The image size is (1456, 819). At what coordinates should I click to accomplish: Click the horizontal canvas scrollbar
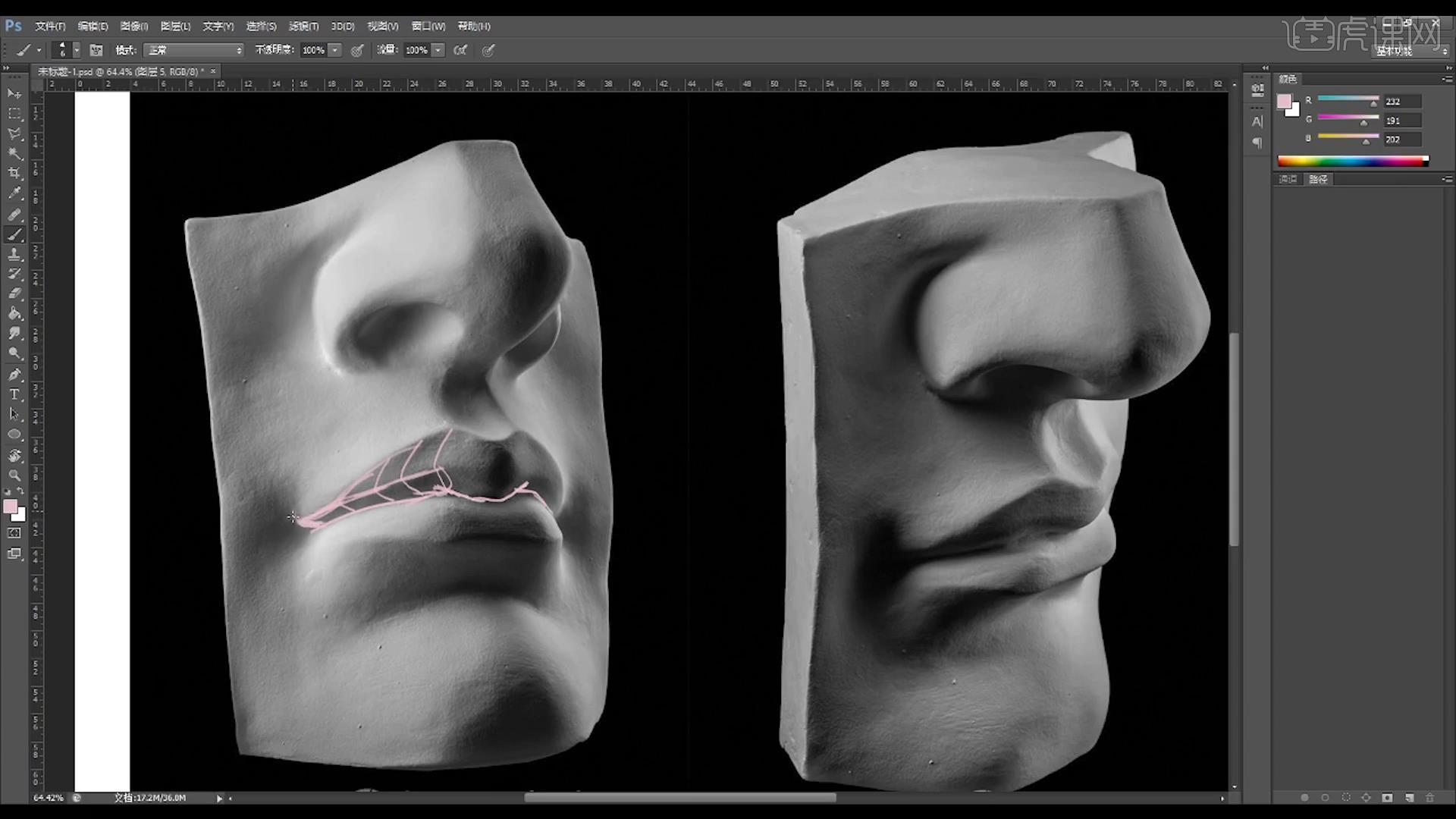pyautogui.click(x=680, y=798)
